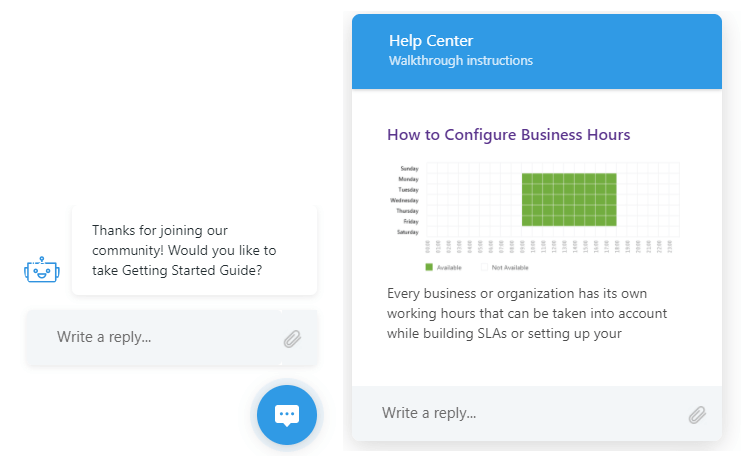Image resolution: width=750 pixels, height=456 pixels.
Task: Open the chat launcher bubble button
Action: click(287, 414)
